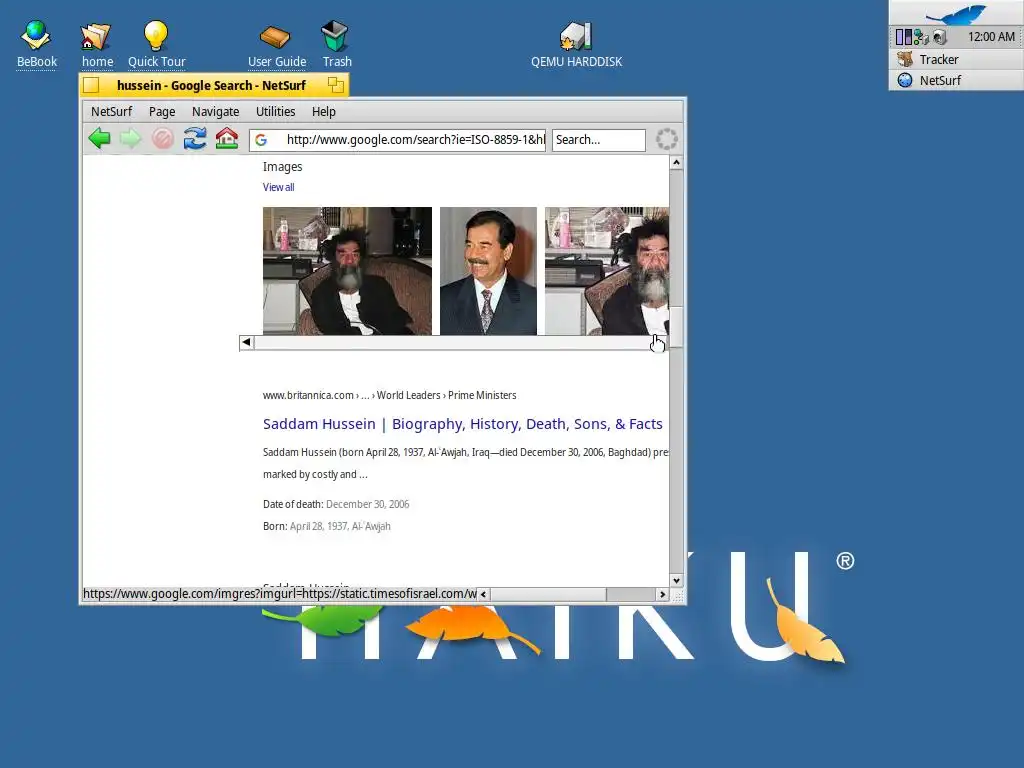Viewport: 1024px width, 768px height.
Task: Click the left arrow of the image strip scrollbar
Action: click(246, 342)
